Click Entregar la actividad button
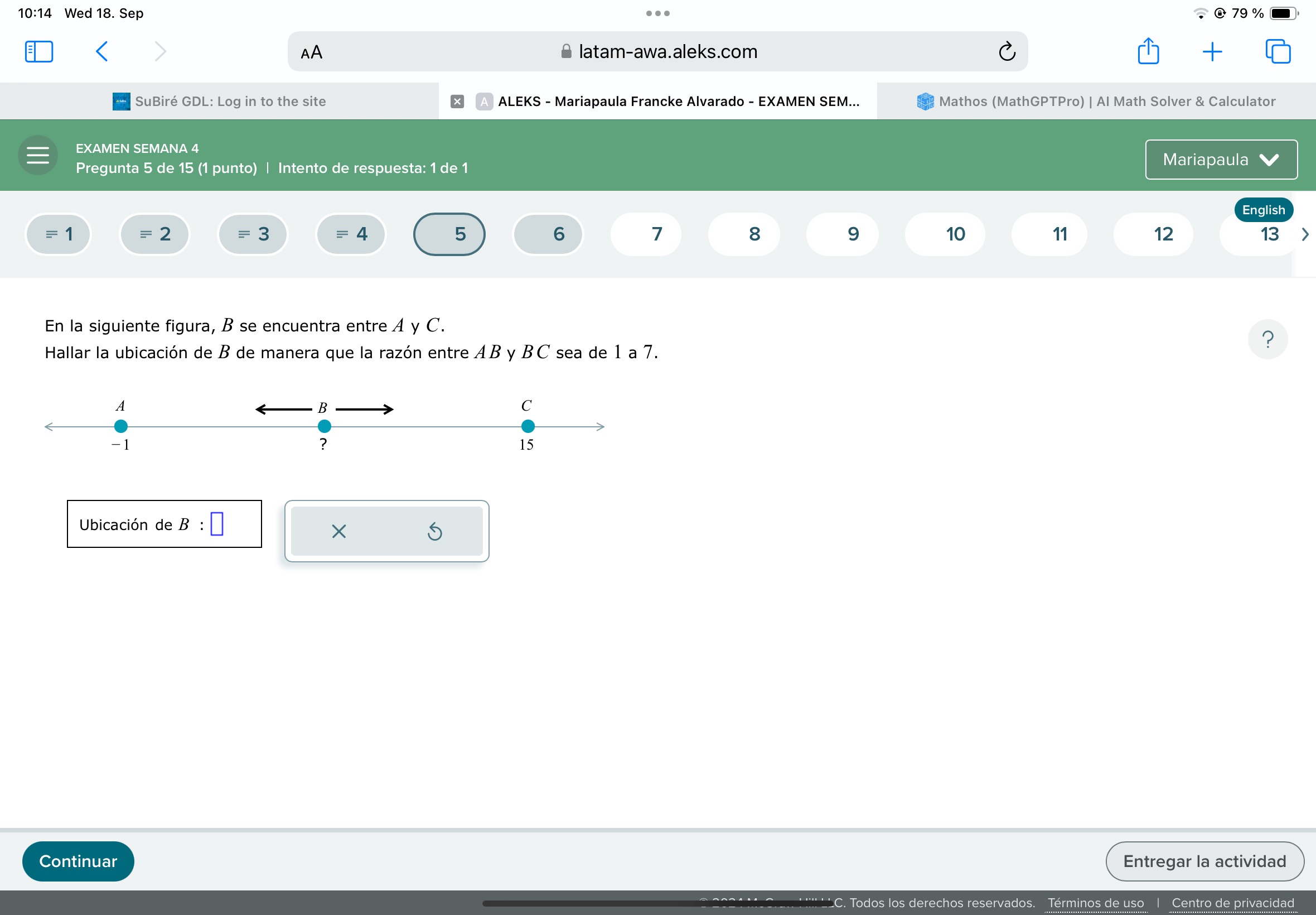The width and height of the screenshot is (1316, 915). pos(1204,861)
